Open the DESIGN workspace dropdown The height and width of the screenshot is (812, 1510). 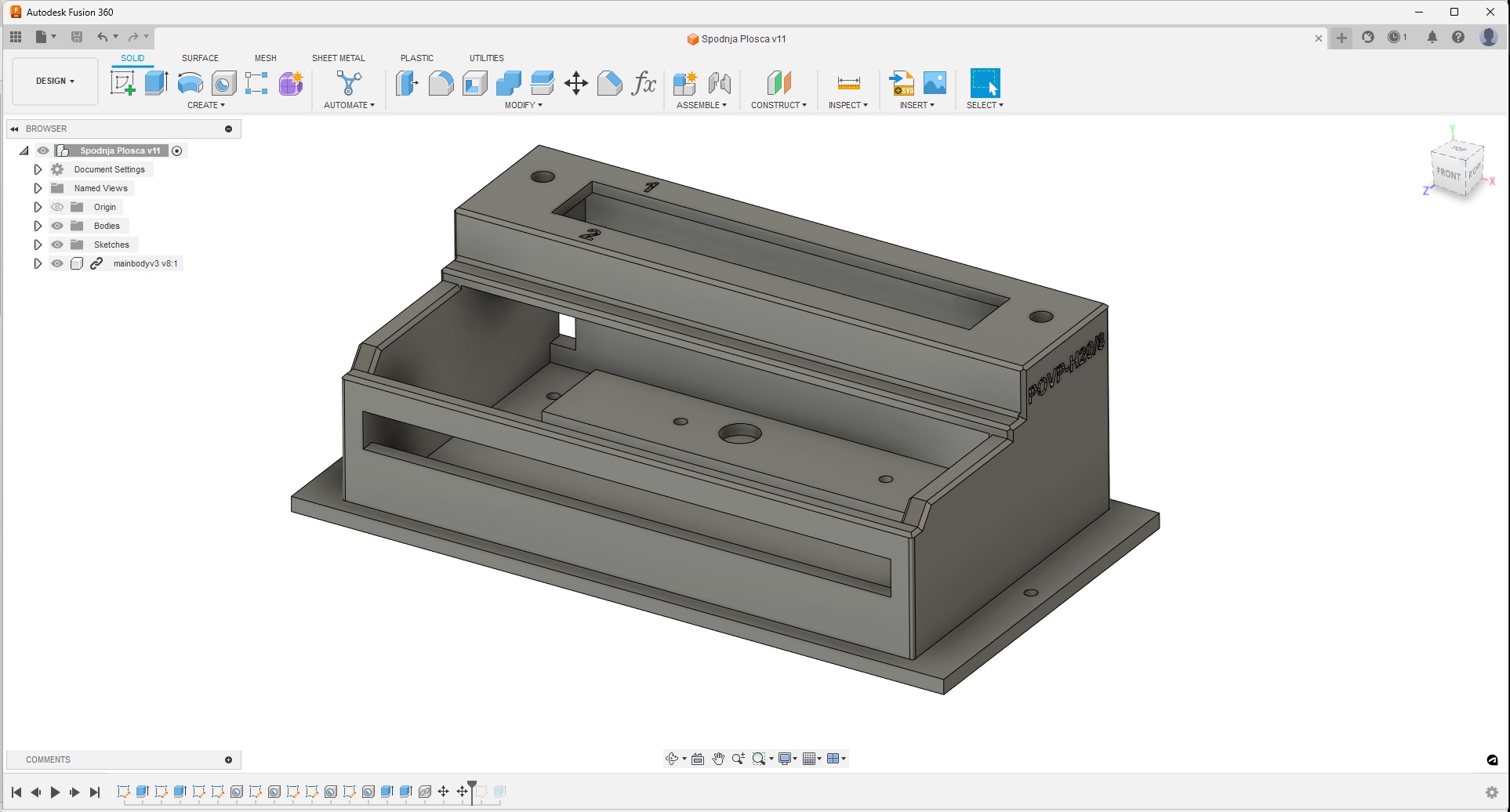pyautogui.click(x=55, y=81)
